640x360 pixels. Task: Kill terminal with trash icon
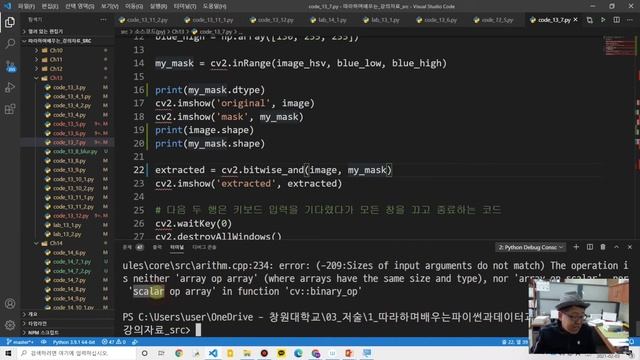(x=603, y=247)
